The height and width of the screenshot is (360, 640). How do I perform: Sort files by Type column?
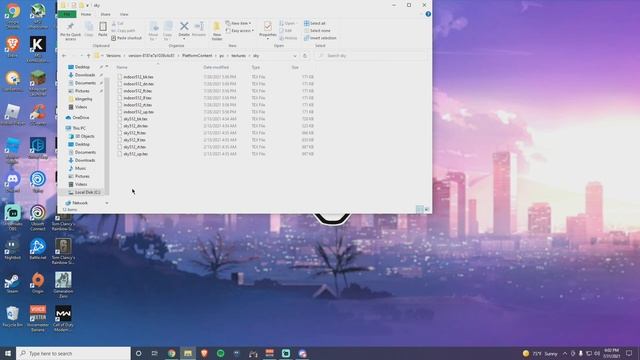[256, 67]
